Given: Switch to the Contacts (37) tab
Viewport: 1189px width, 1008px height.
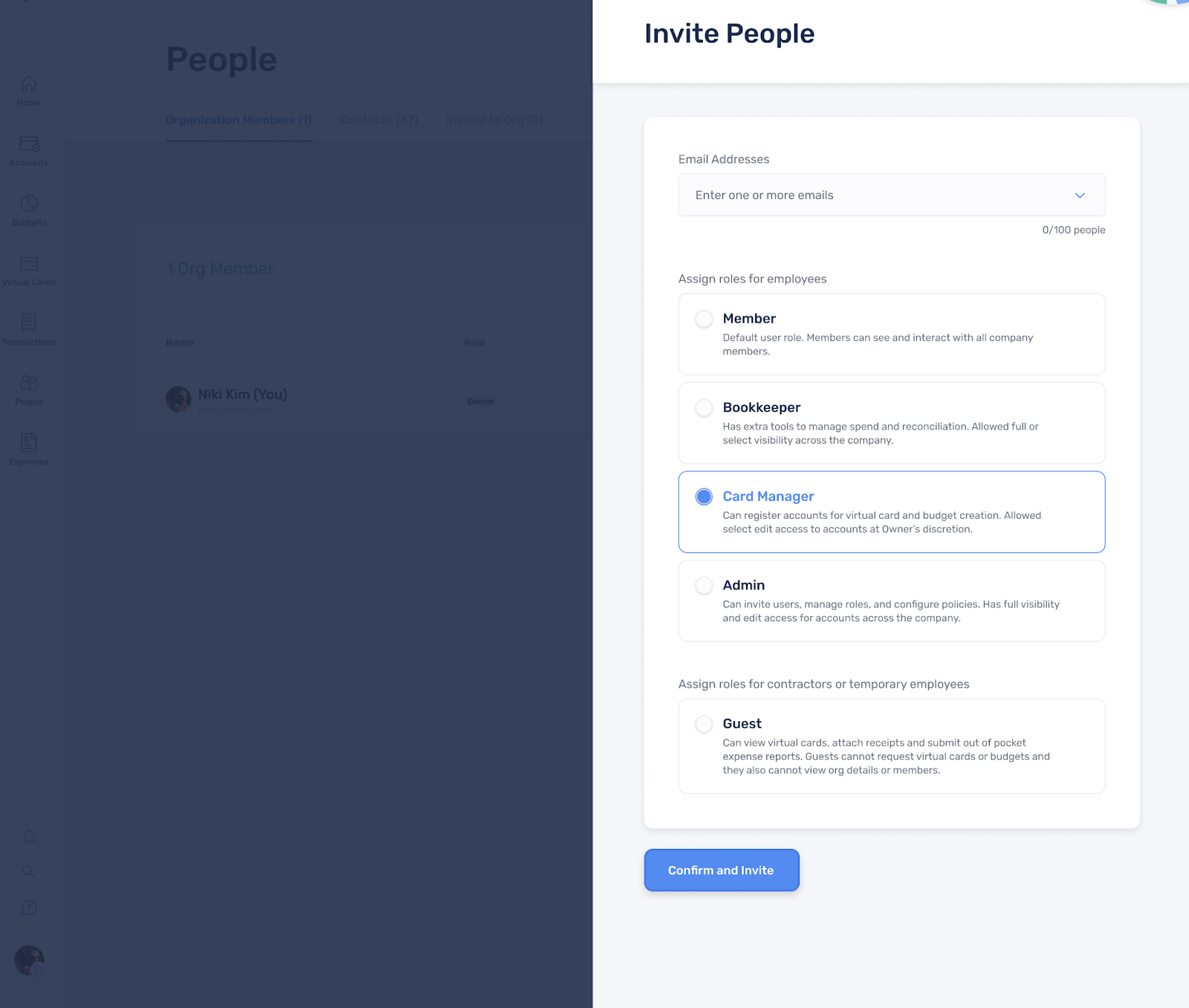Looking at the screenshot, I should 379,120.
